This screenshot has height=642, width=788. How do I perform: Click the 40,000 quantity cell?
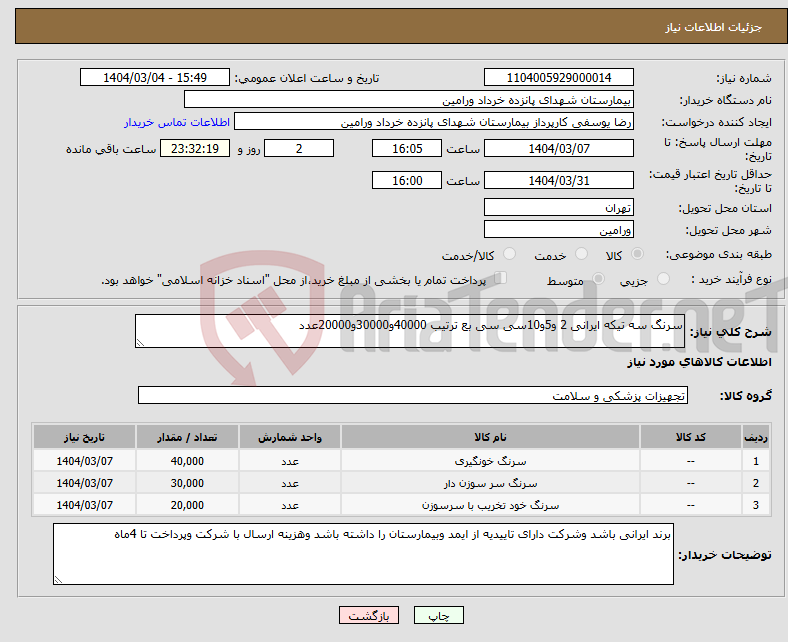187,461
